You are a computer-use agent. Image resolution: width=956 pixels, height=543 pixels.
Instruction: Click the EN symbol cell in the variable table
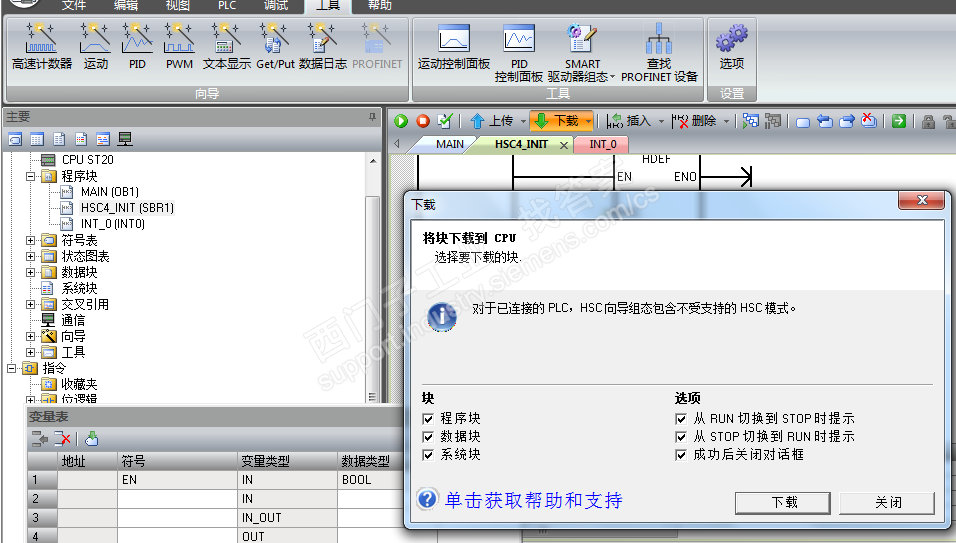177,480
